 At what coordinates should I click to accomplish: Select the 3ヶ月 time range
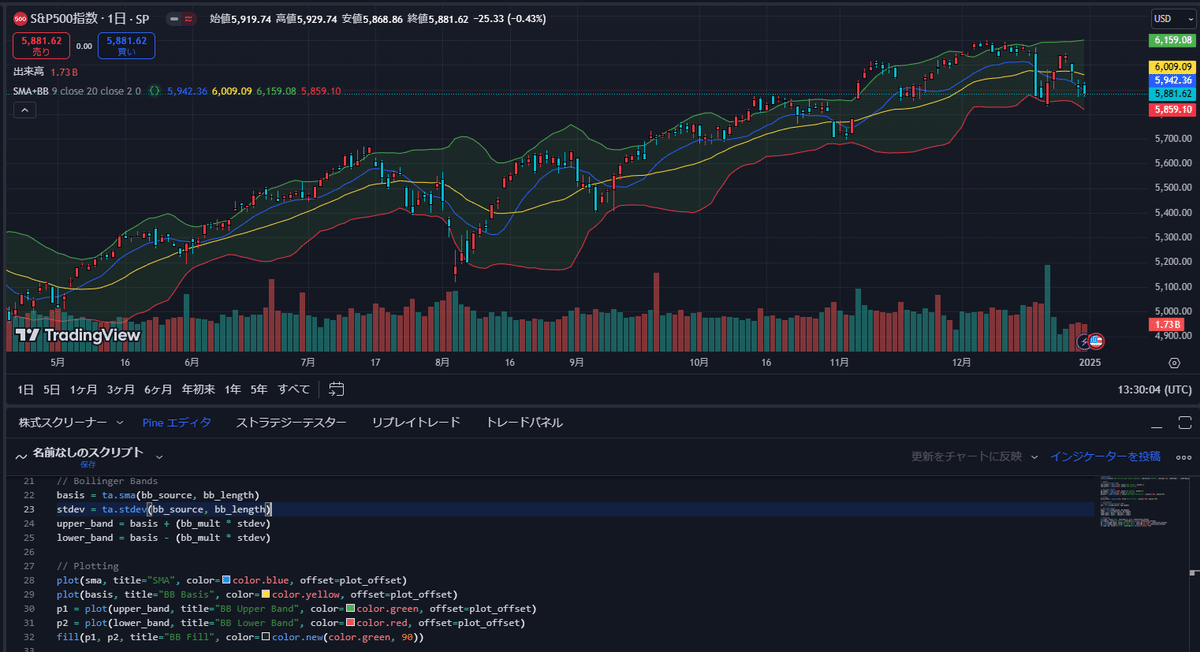pyautogui.click(x=121, y=389)
